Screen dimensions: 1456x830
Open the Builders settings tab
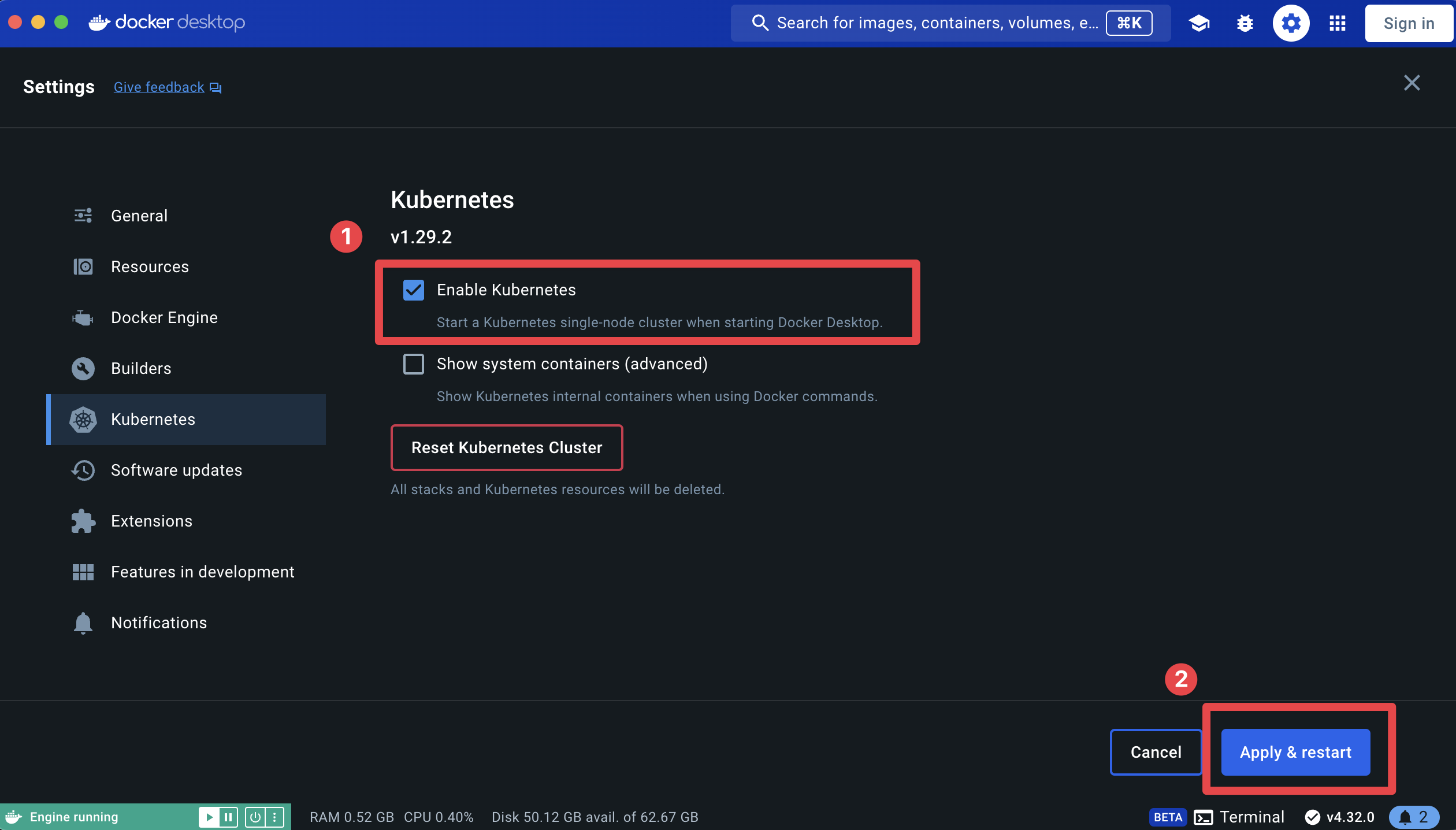pyautogui.click(x=186, y=368)
